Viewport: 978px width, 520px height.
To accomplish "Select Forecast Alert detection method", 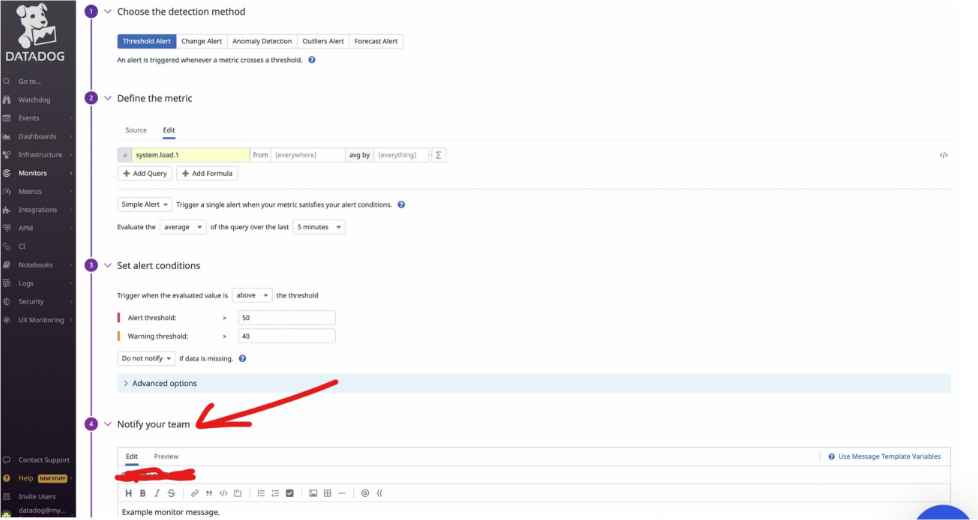I will (375, 41).
